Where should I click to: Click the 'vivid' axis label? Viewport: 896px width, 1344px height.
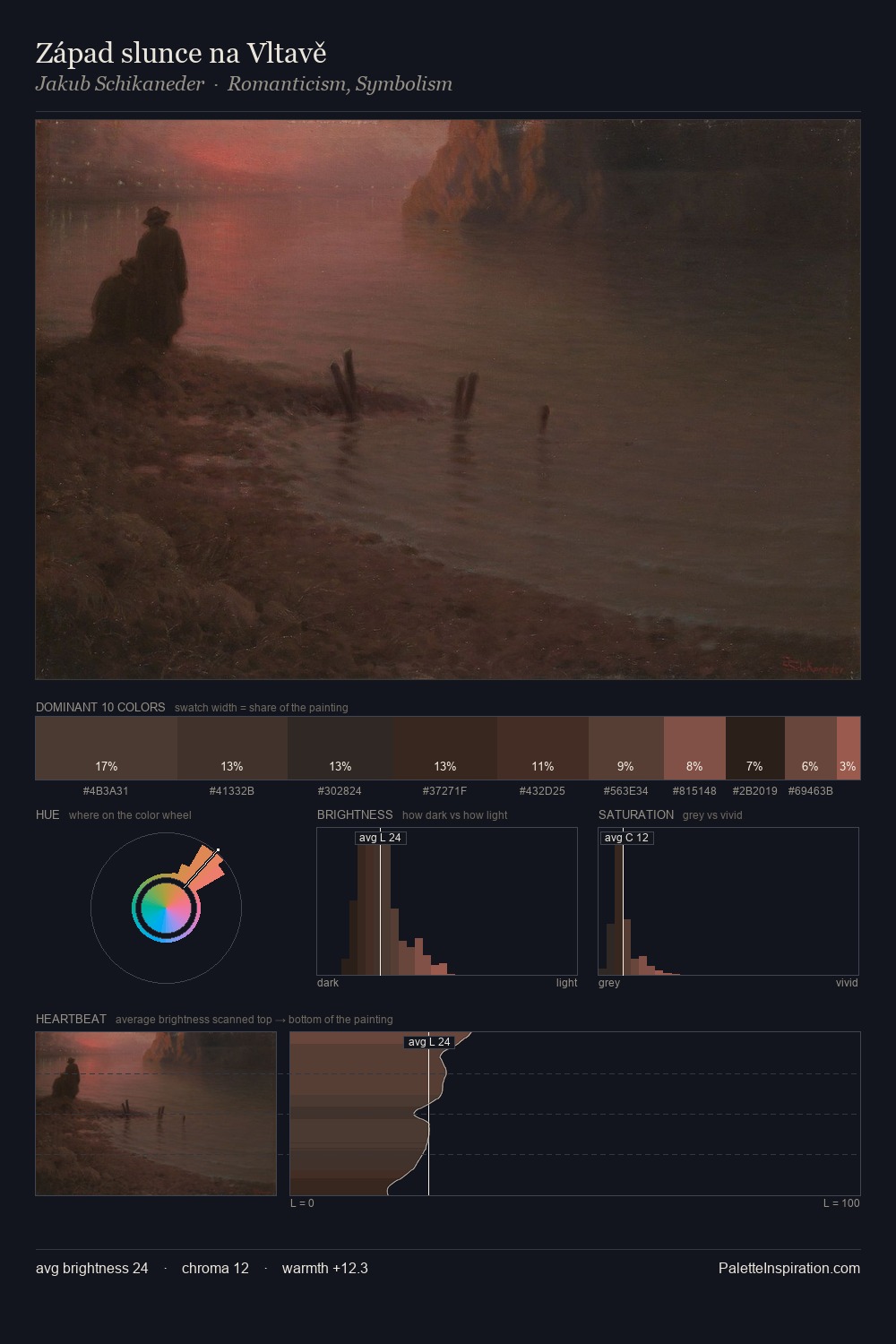pyautogui.click(x=847, y=983)
